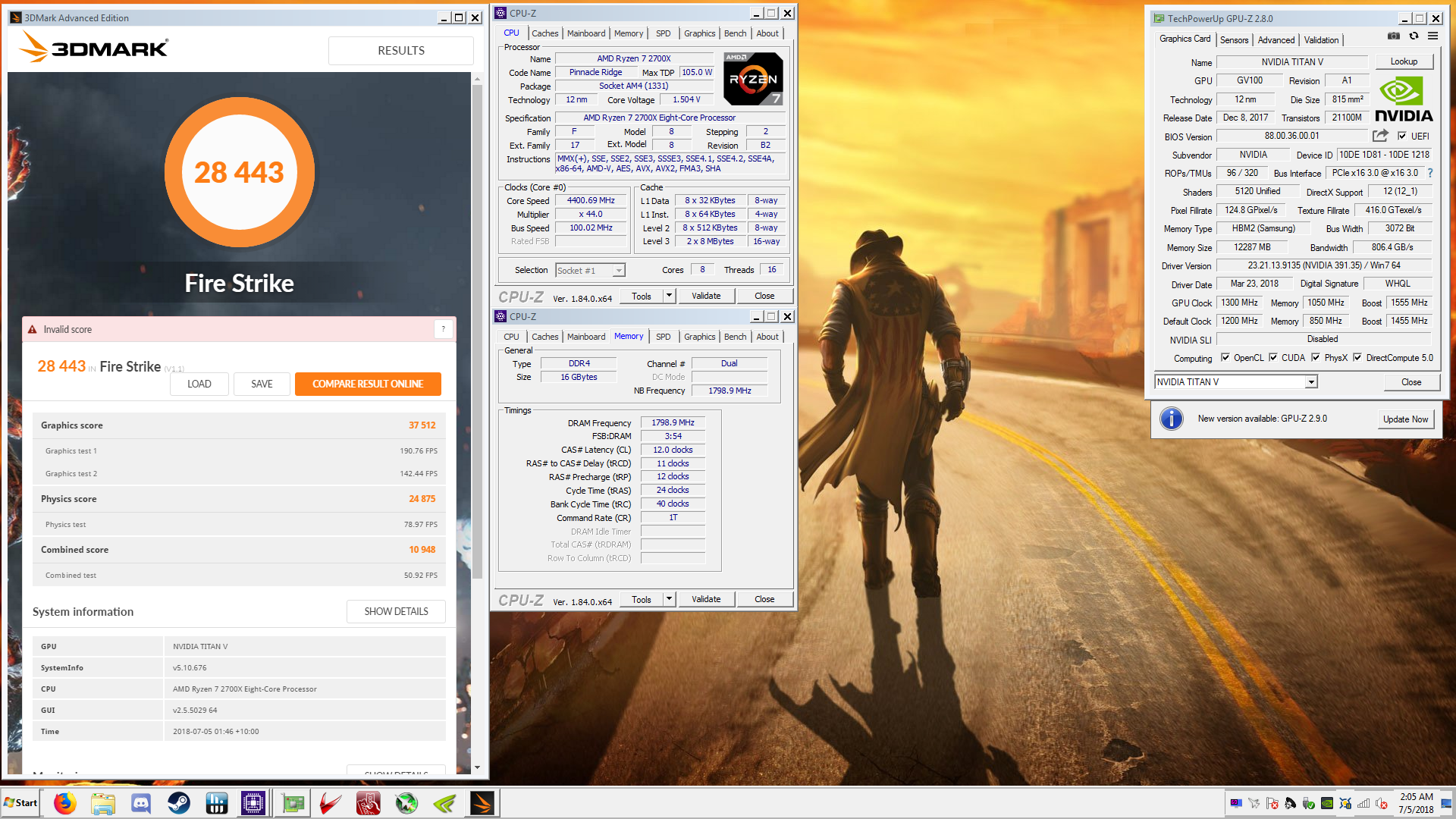1456x819 pixels.
Task: Switch to the Sensors tab in GPU-Z
Action: 1234,40
